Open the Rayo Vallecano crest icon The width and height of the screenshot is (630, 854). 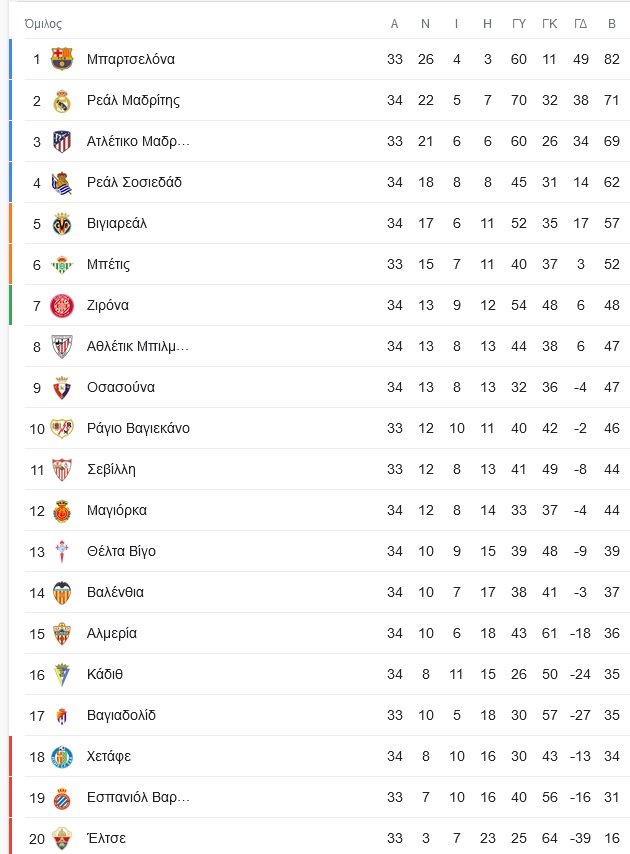pos(62,428)
